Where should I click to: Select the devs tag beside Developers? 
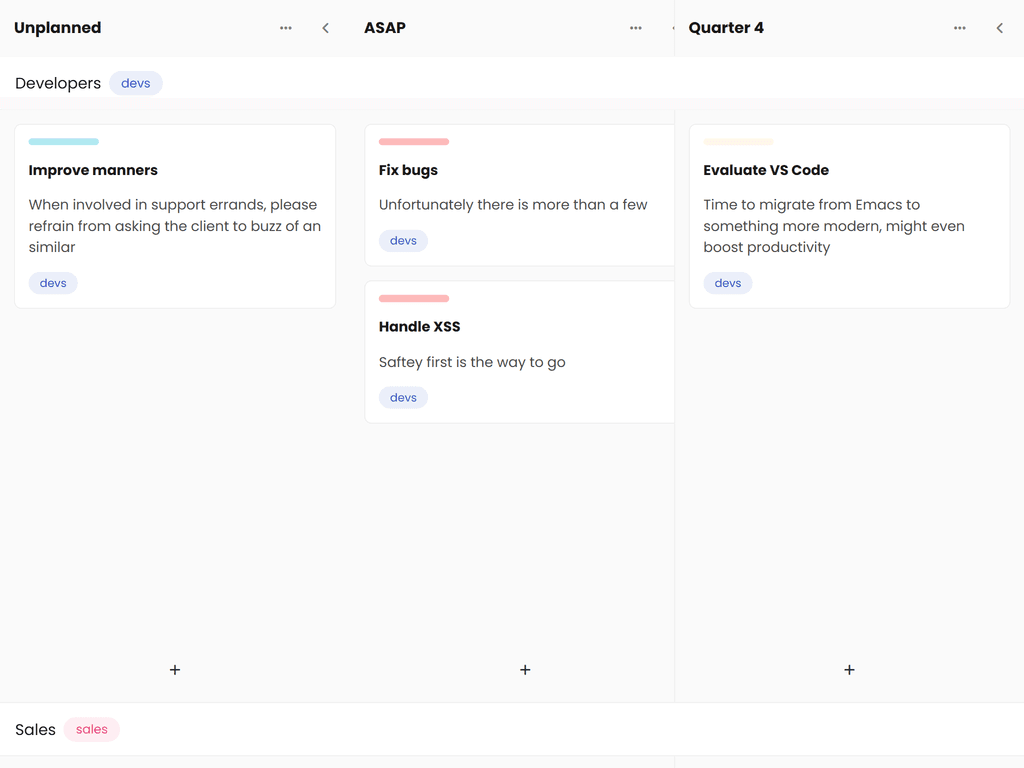pos(136,84)
